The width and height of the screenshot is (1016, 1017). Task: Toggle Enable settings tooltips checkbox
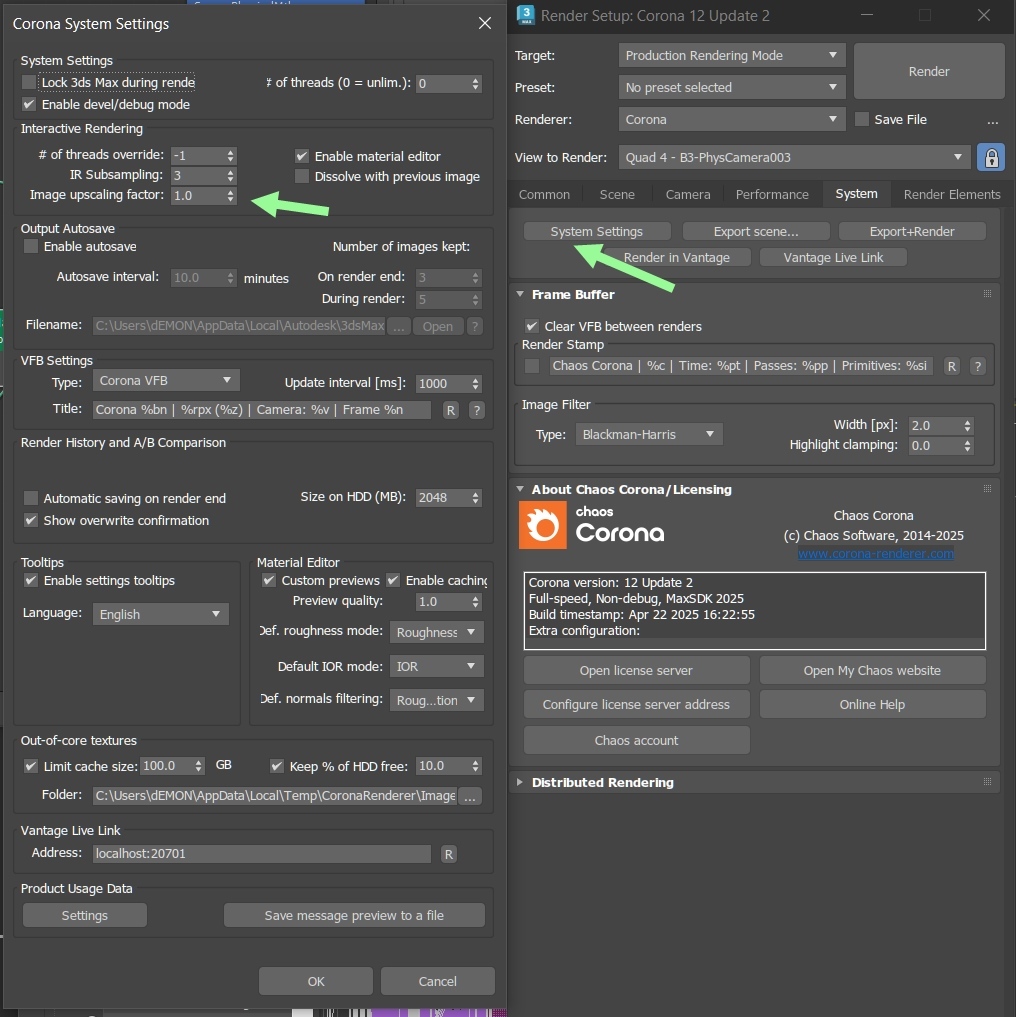[x=30, y=580]
